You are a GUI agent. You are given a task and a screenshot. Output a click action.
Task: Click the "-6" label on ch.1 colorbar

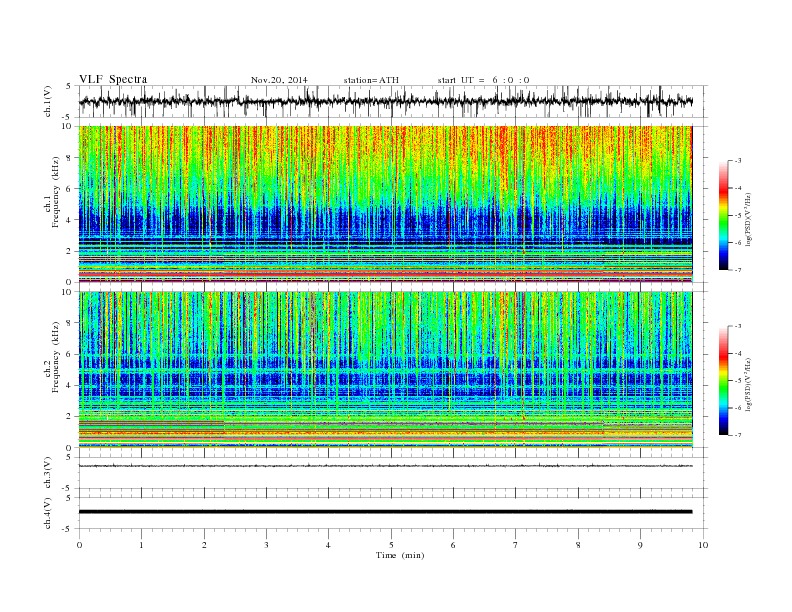pos(737,243)
